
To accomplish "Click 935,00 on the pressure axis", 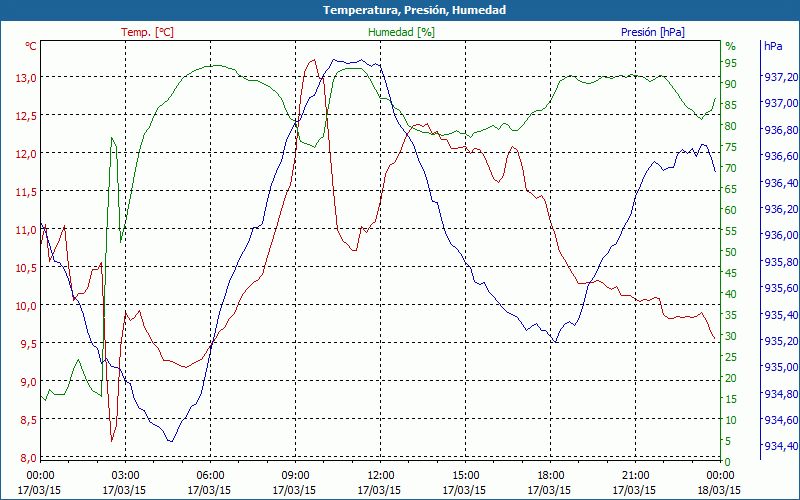I will (781, 367).
